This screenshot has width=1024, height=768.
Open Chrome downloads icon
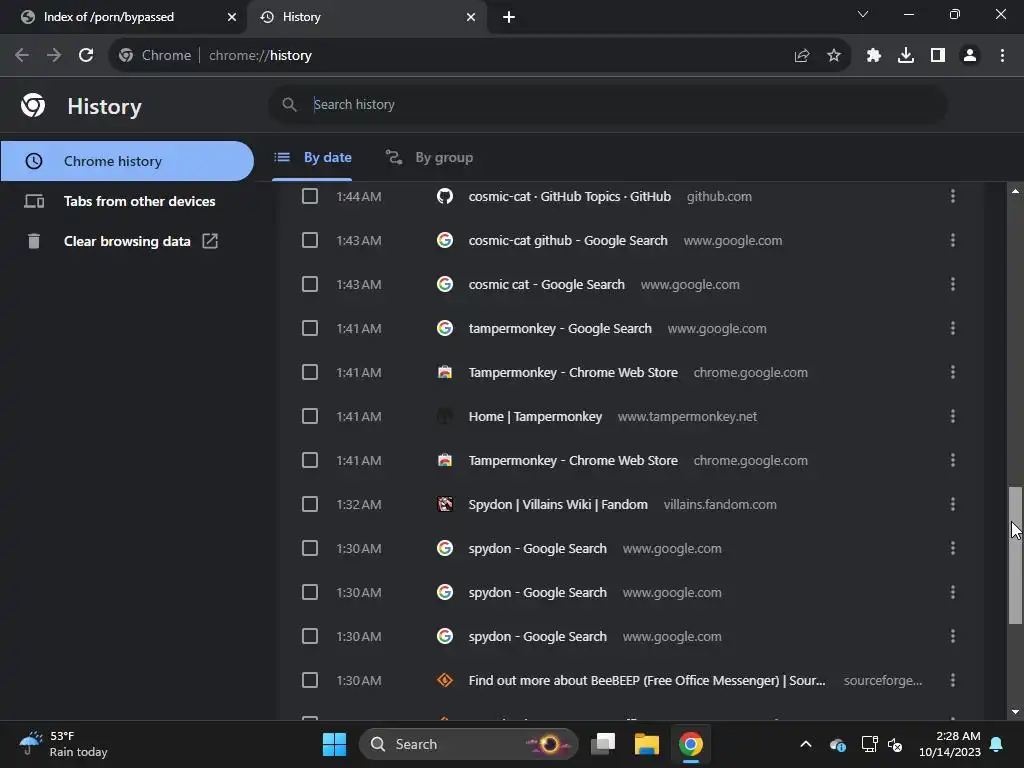tap(906, 56)
